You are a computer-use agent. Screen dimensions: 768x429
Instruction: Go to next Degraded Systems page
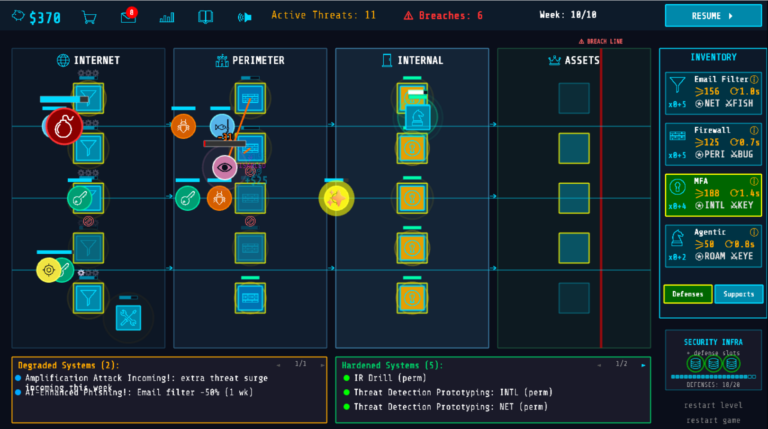tap(322, 365)
